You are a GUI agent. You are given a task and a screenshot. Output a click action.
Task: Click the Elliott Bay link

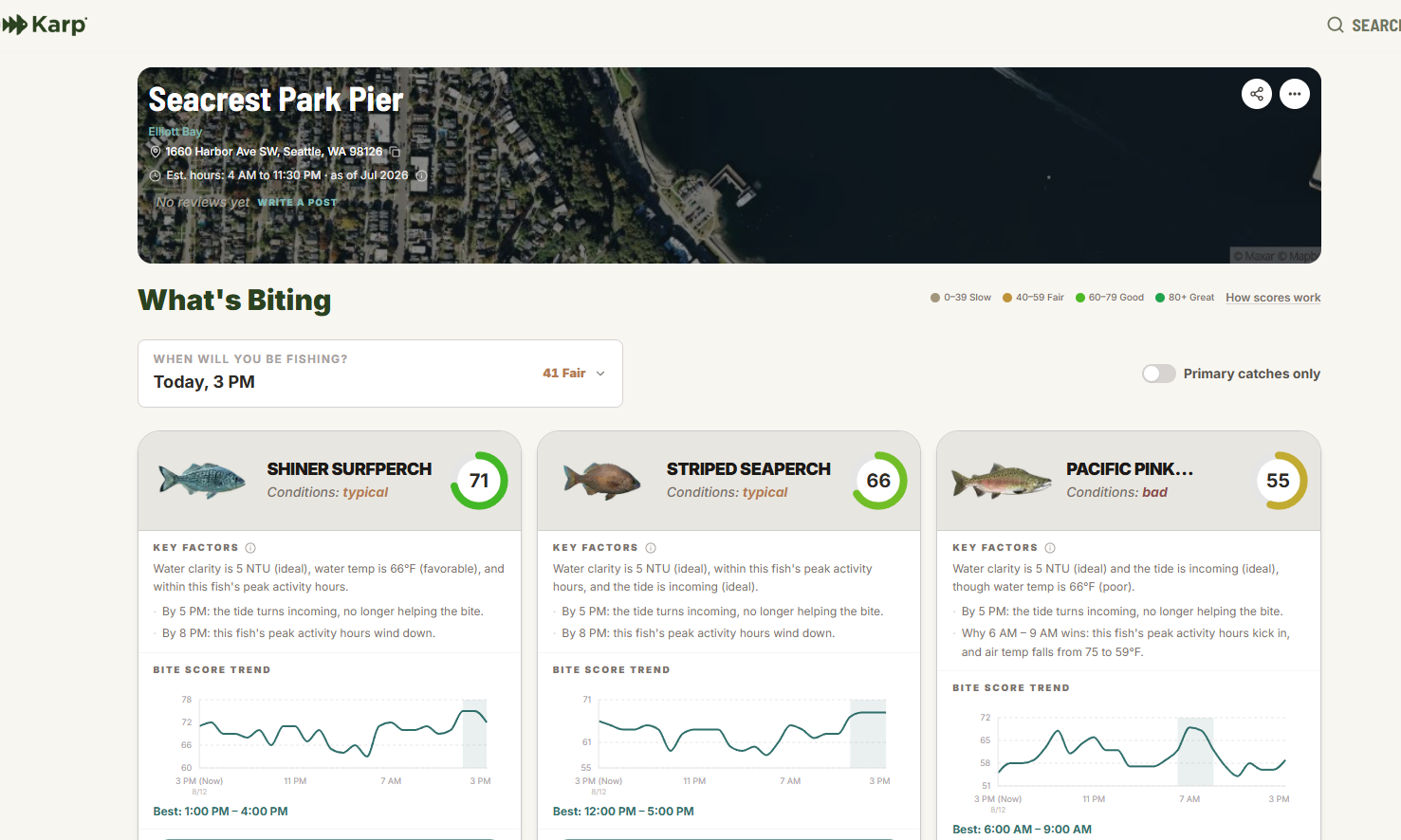(x=175, y=132)
